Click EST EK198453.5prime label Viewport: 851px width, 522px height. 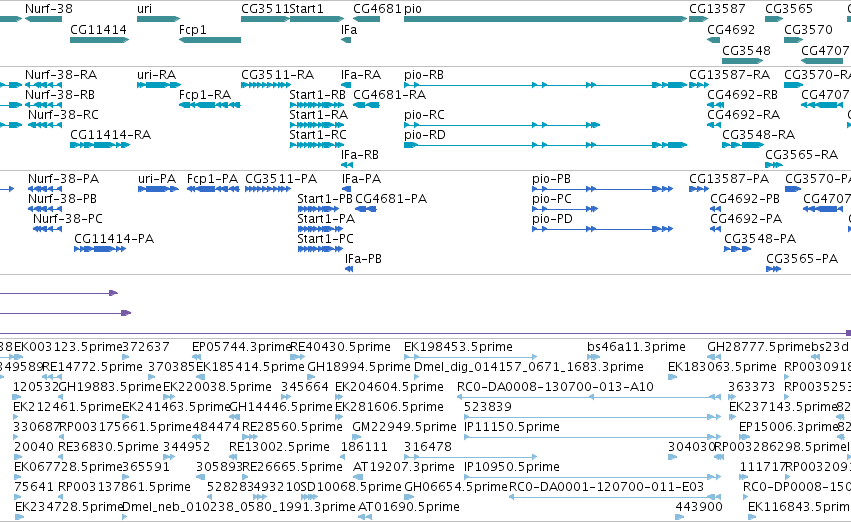click(458, 347)
